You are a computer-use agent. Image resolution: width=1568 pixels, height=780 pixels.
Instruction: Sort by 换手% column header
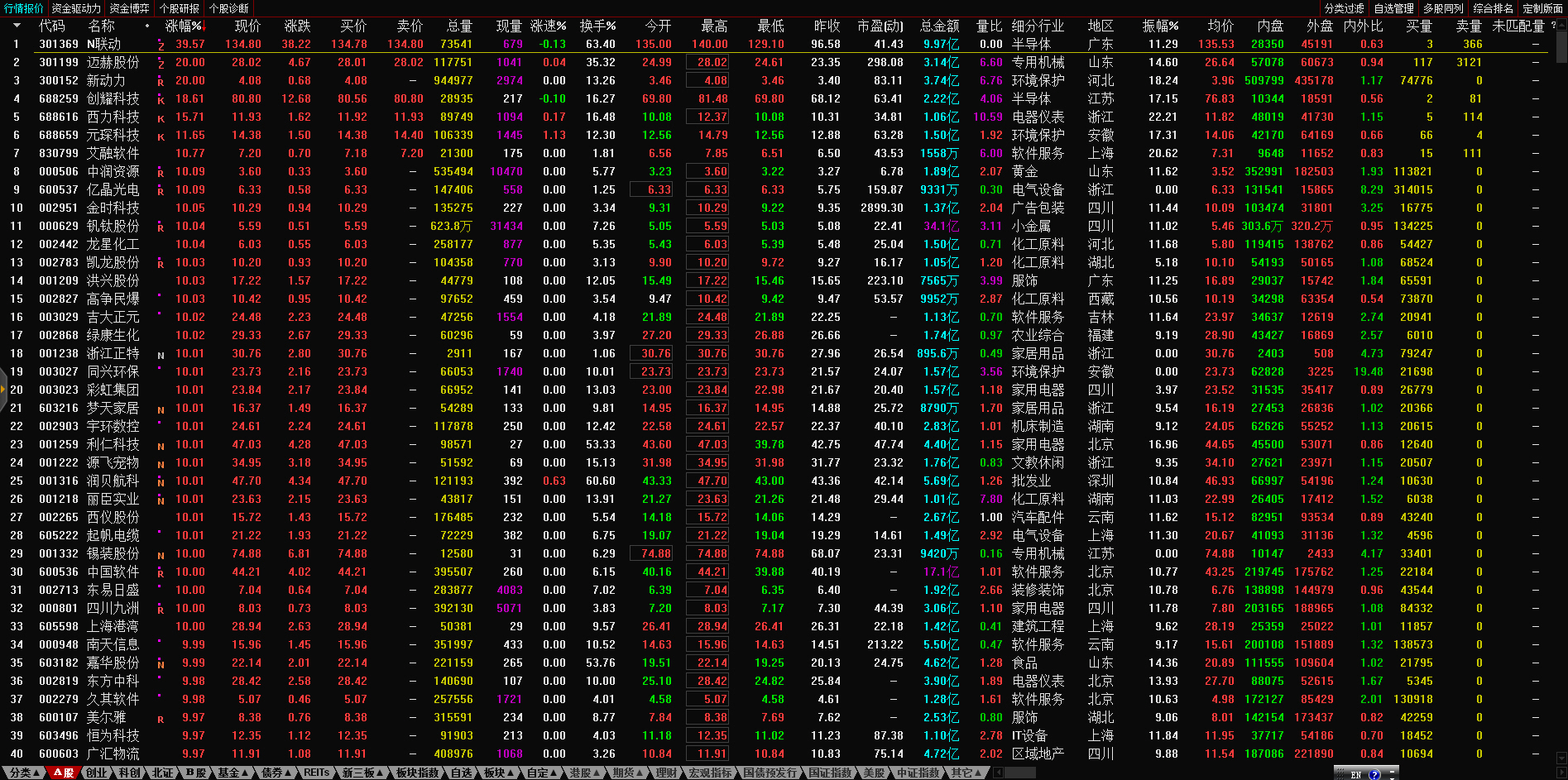coord(597,26)
